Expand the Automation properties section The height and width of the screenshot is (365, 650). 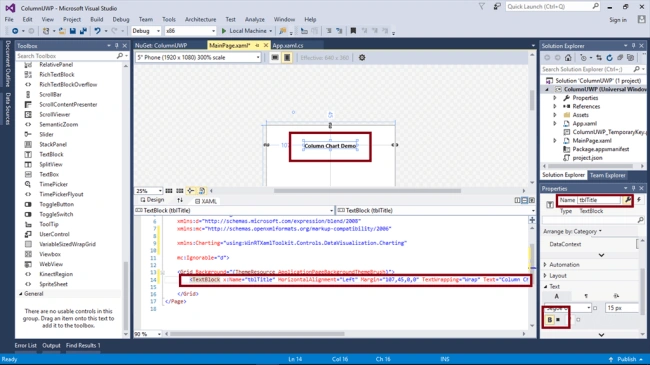tap(545, 265)
